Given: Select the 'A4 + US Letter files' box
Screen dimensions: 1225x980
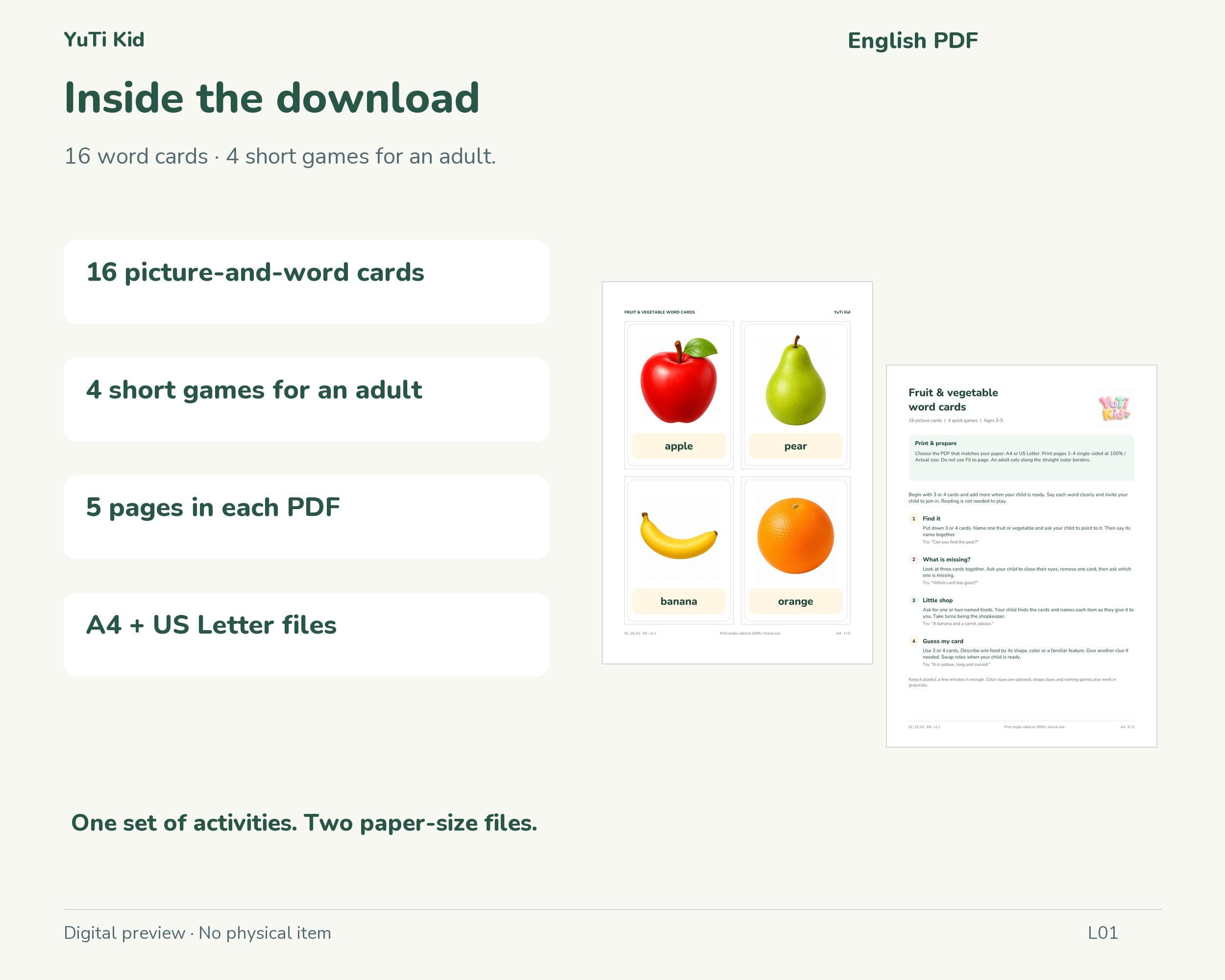Looking at the screenshot, I should [x=306, y=635].
